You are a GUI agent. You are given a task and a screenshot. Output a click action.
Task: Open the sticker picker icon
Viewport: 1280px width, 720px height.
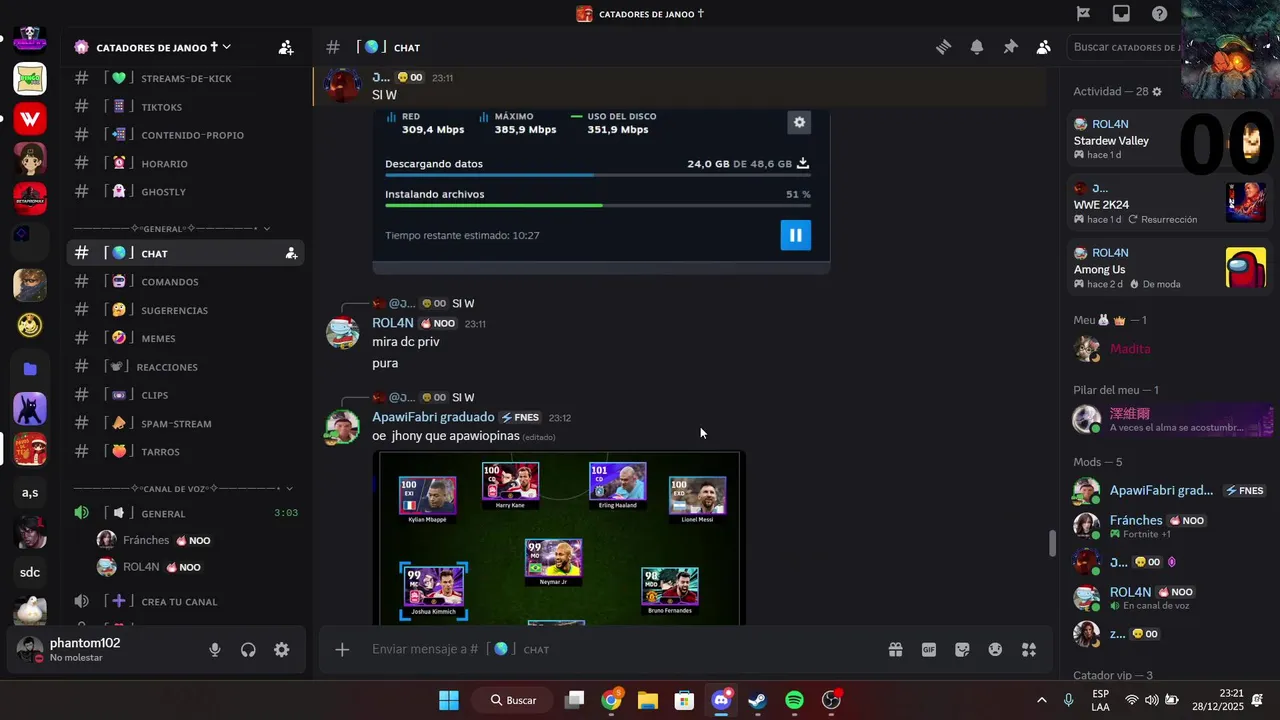click(x=962, y=649)
